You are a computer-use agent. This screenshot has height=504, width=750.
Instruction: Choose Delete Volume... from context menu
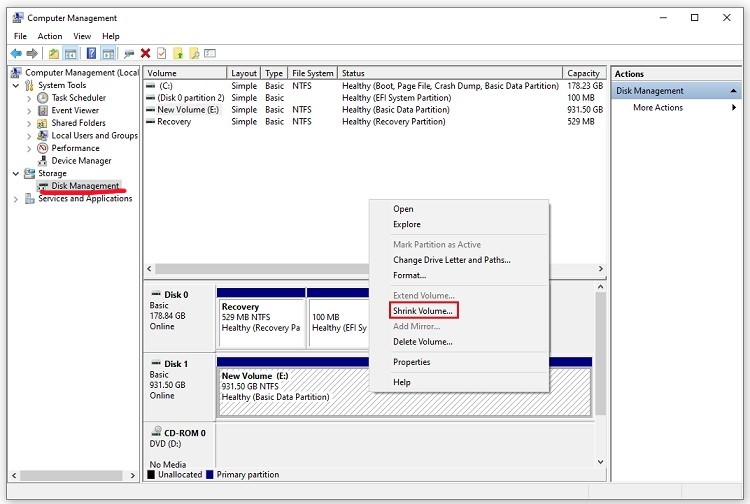[x=459, y=341]
